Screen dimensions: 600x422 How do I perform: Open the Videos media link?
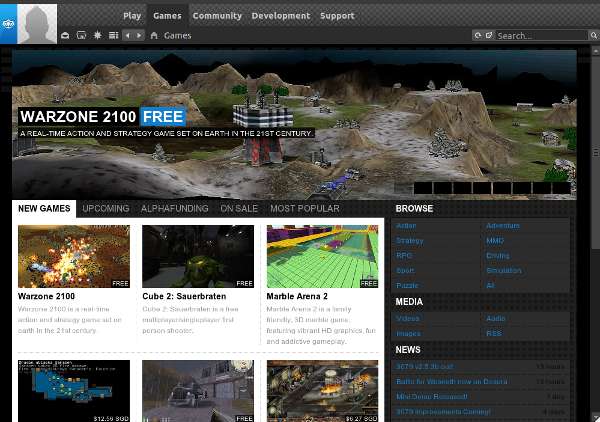408,318
